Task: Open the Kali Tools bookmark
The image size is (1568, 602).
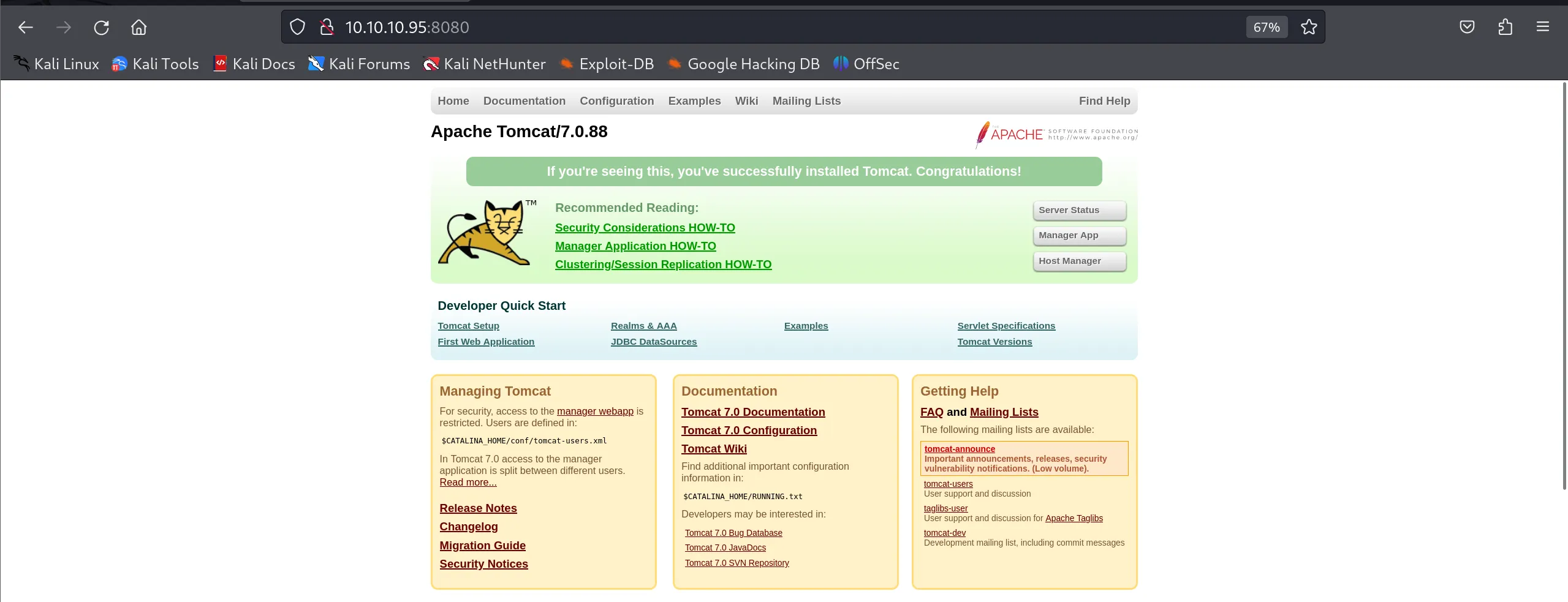Action: (x=156, y=64)
